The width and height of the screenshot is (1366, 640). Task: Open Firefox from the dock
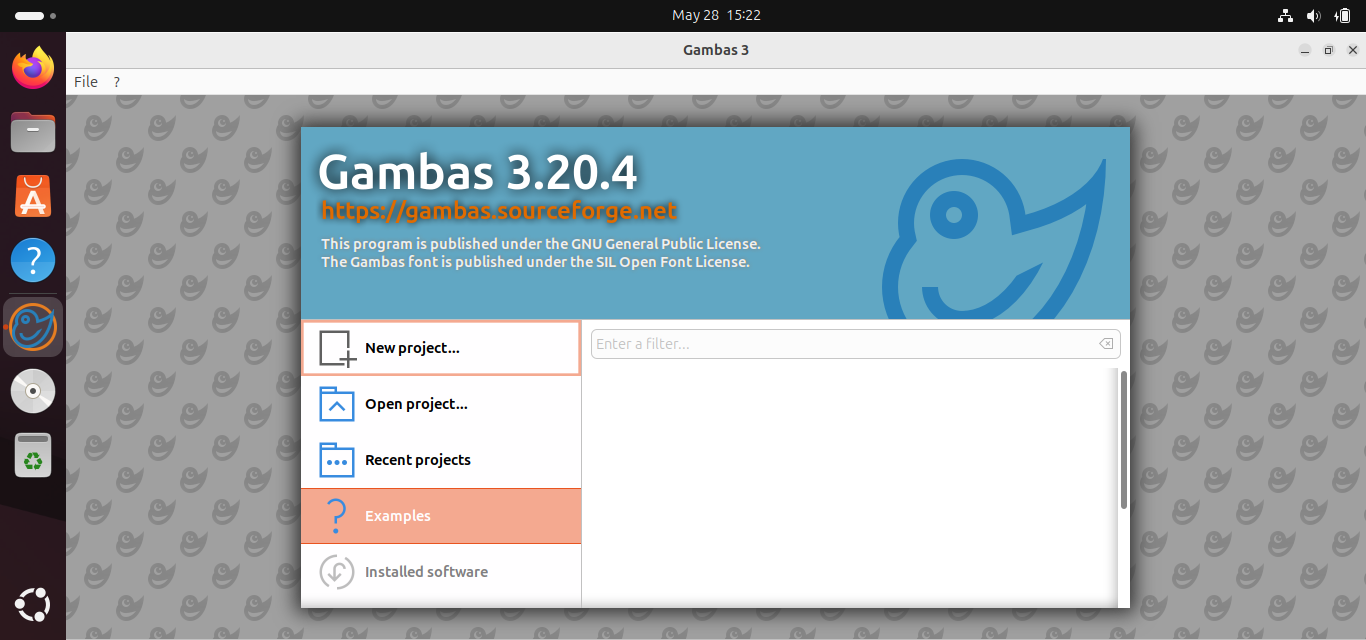[x=33, y=69]
